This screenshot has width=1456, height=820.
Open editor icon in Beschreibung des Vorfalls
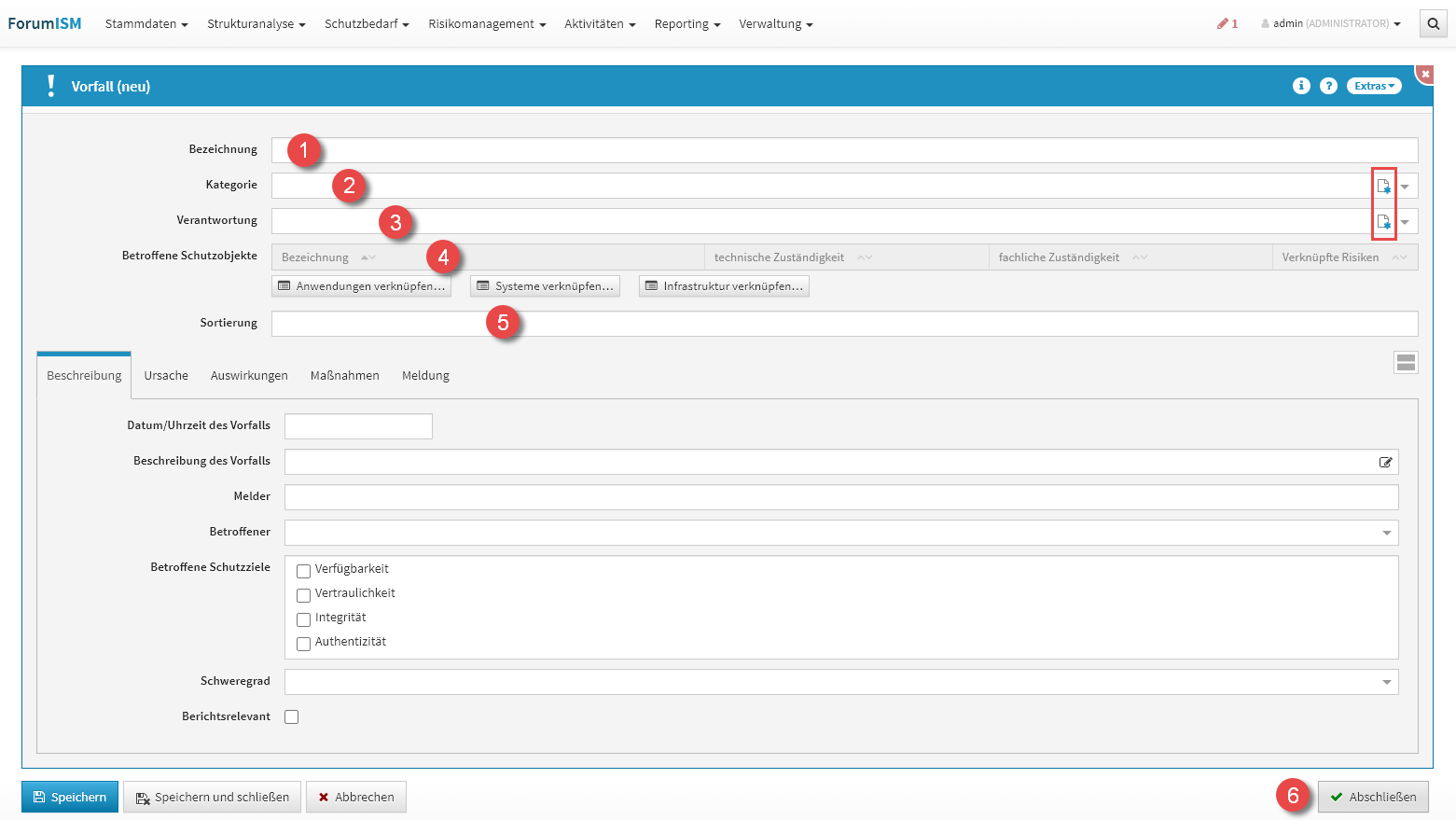pyautogui.click(x=1385, y=462)
